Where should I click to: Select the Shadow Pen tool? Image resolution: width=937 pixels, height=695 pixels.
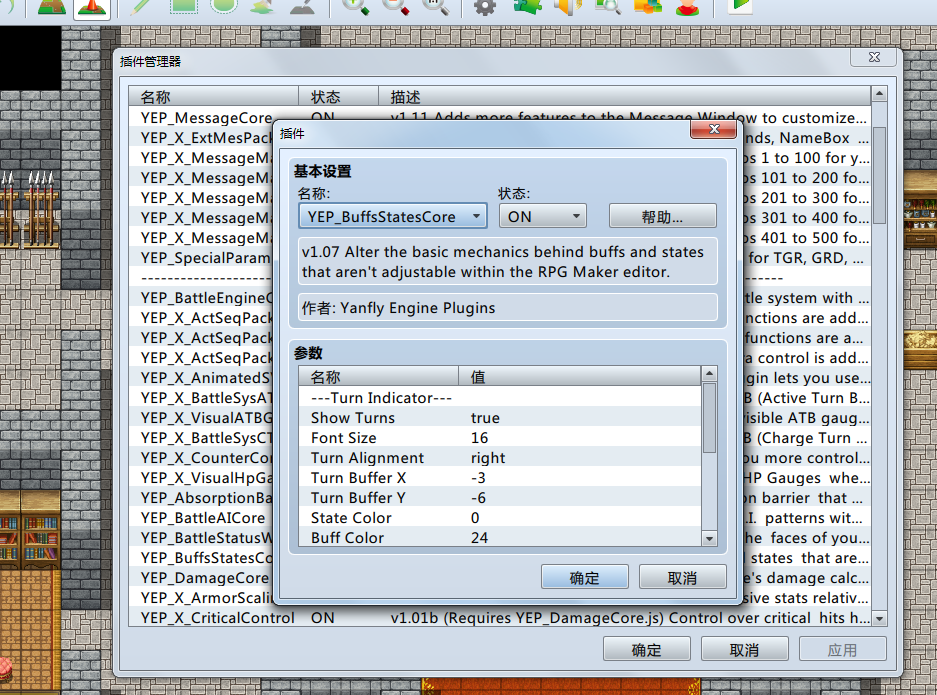pos(302,7)
